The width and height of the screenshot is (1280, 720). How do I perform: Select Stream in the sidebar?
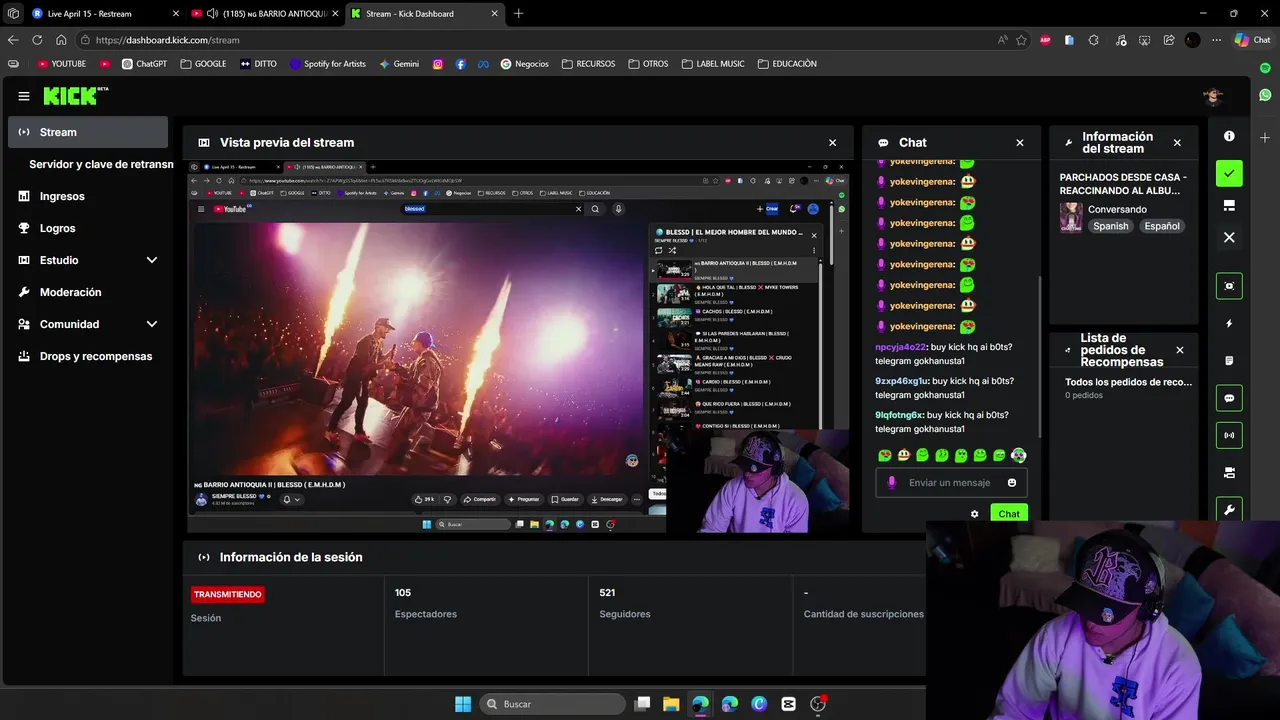(88, 132)
